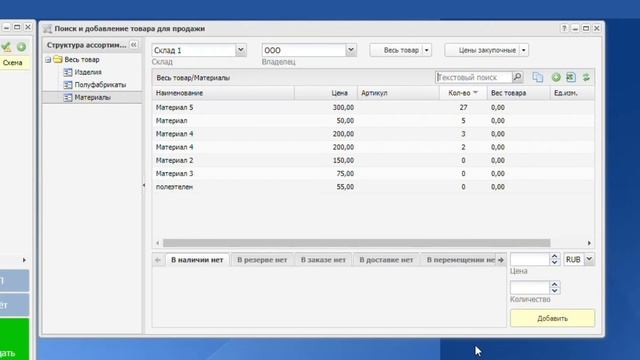Image resolution: width=640 pixels, height=360 pixels.
Task: Click the green add item icon
Action: (556, 77)
